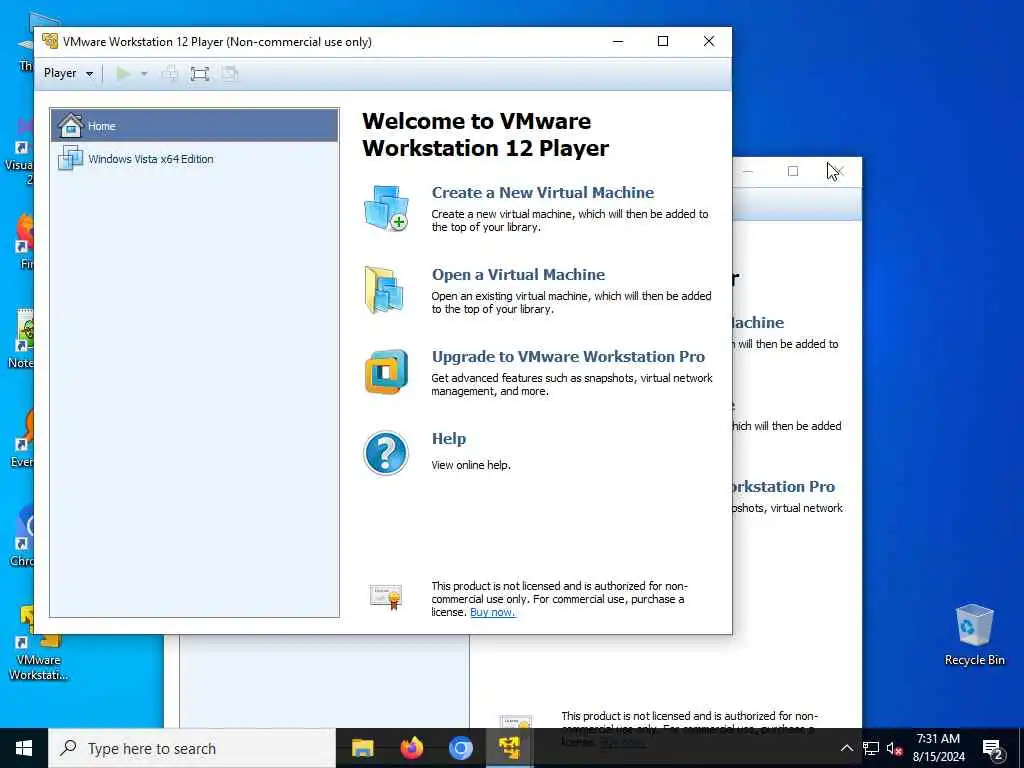This screenshot has width=1024, height=768.
Task: Launch Firefox from the taskbar
Action: pyautogui.click(x=411, y=748)
